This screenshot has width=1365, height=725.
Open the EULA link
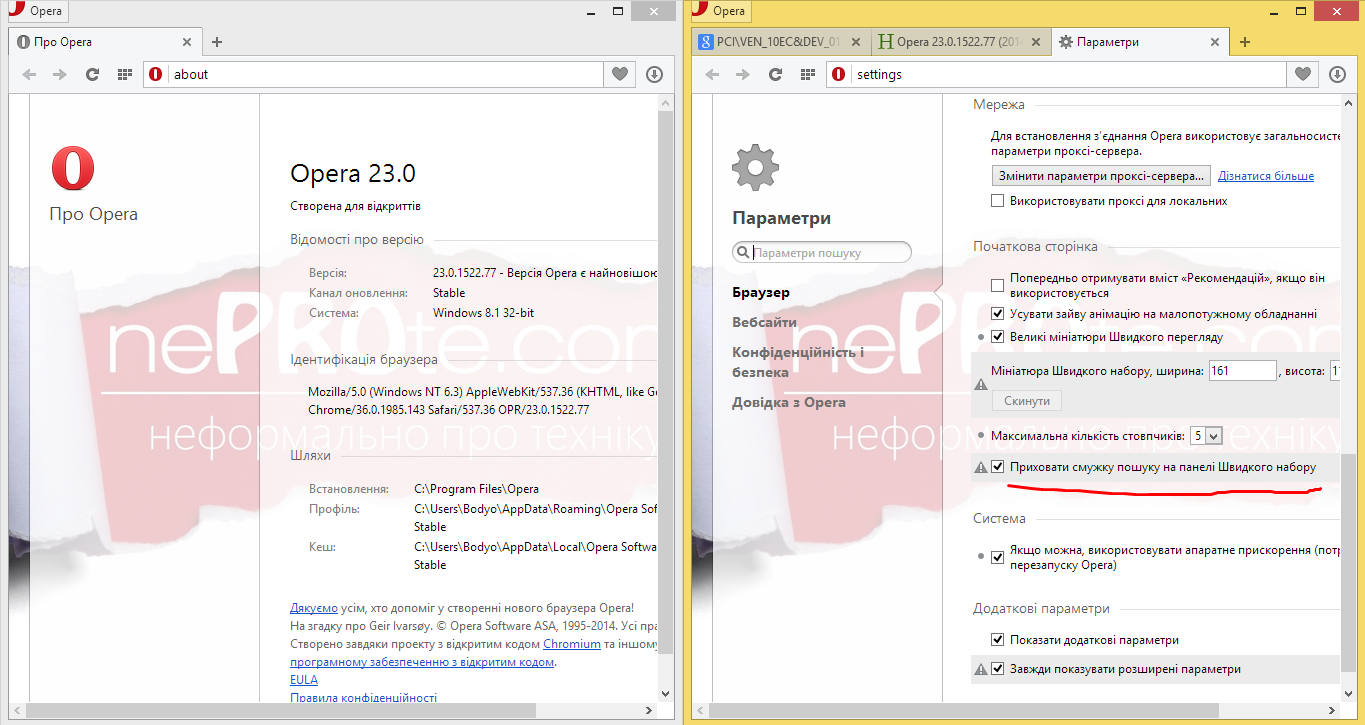[304, 680]
